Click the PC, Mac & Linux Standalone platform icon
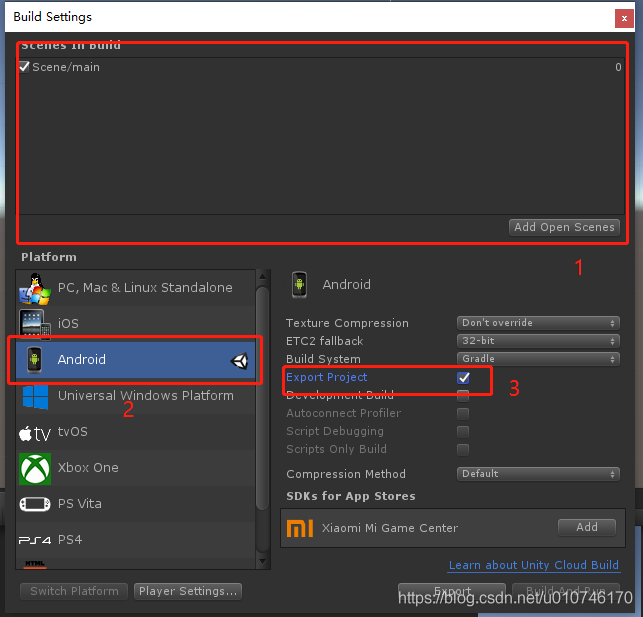This screenshot has height=617, width=643. coord(35,289)
